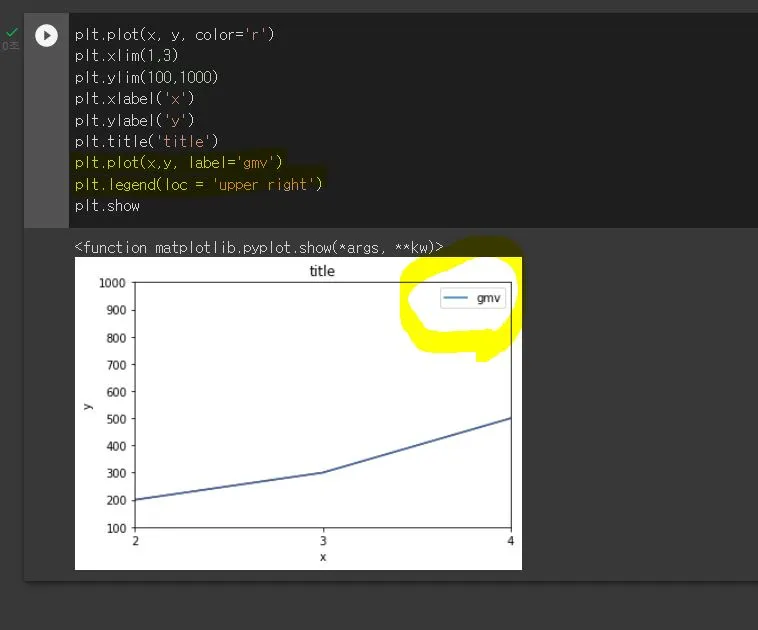Screen dimensions: 758x630
Task: Click the code line plt.xlabel('x')
Action: pyautogui.click(x=134, y=99)
